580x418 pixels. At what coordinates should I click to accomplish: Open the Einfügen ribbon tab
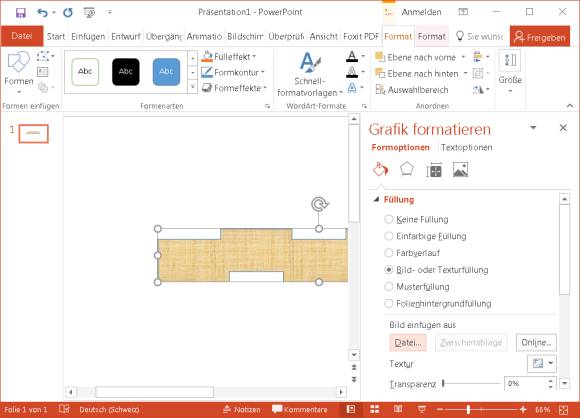pos(88,37)
